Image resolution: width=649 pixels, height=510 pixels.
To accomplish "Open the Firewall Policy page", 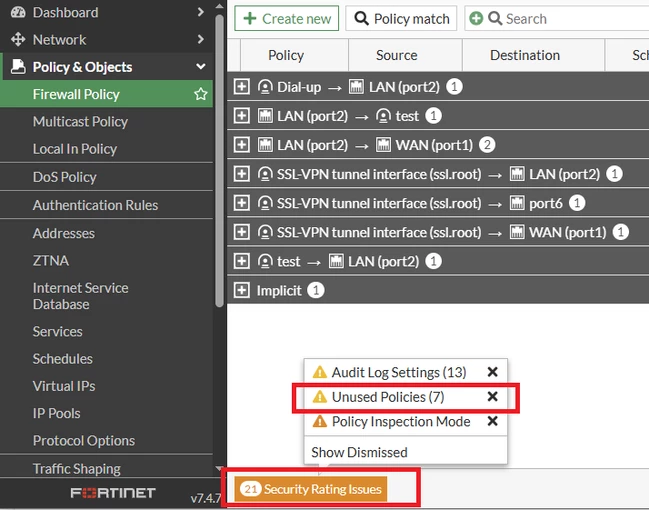I will (106, 94).
